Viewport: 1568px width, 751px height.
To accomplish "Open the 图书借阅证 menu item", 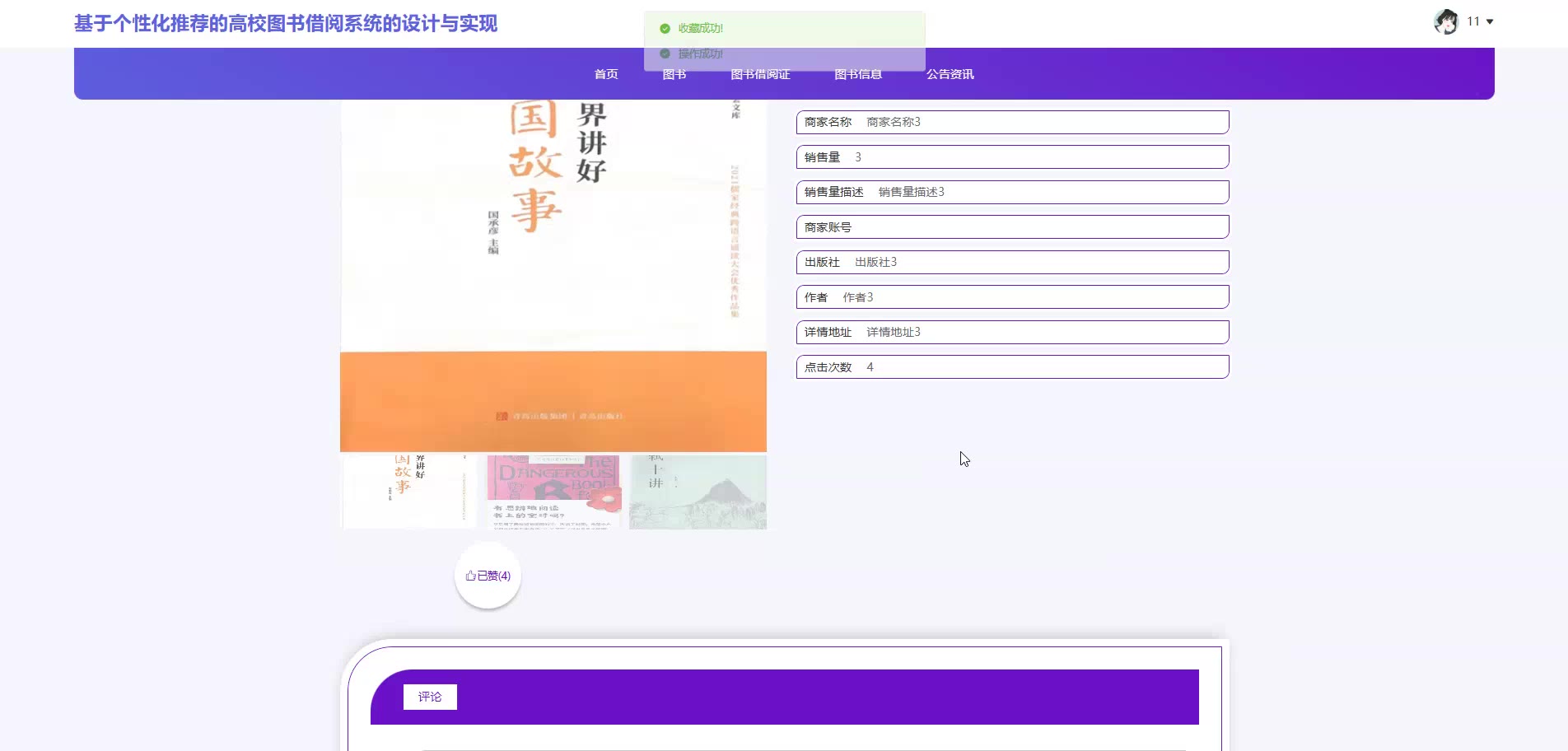I will coord(760,74).
